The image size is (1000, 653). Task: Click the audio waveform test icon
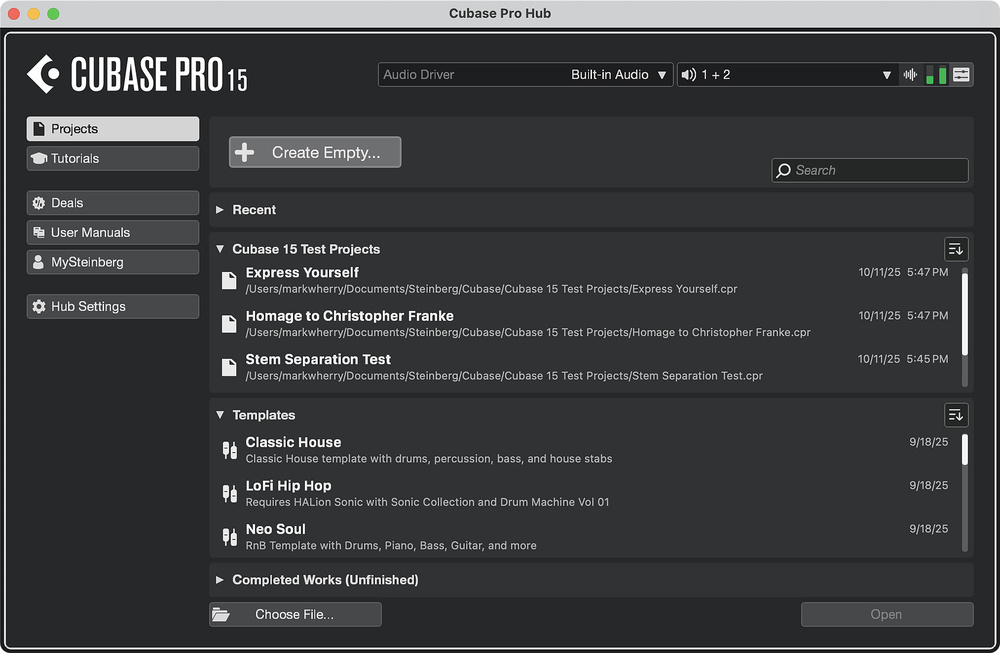[910, 75]
